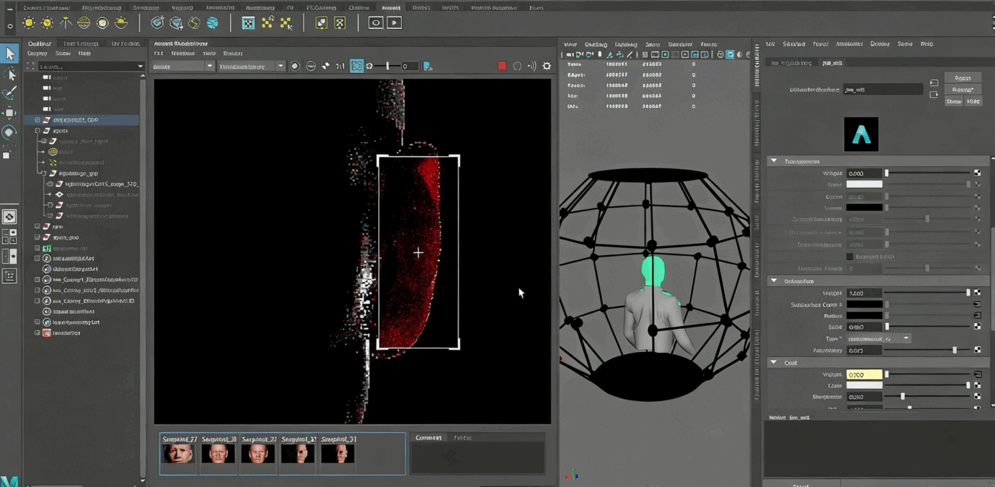Image resolution: width=995 pixels, height=487 pixels.
Task: Click the Presets button
Action: (963, 90)
